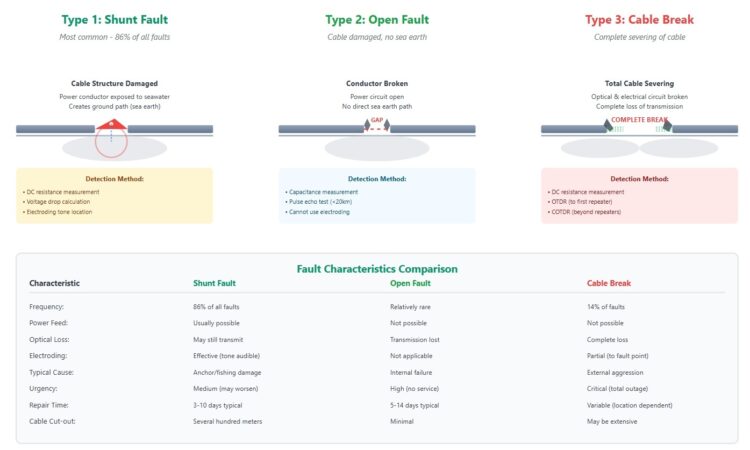
Task: Click the grey seabed ellipse under the open fault
Action: click(376, 148)
